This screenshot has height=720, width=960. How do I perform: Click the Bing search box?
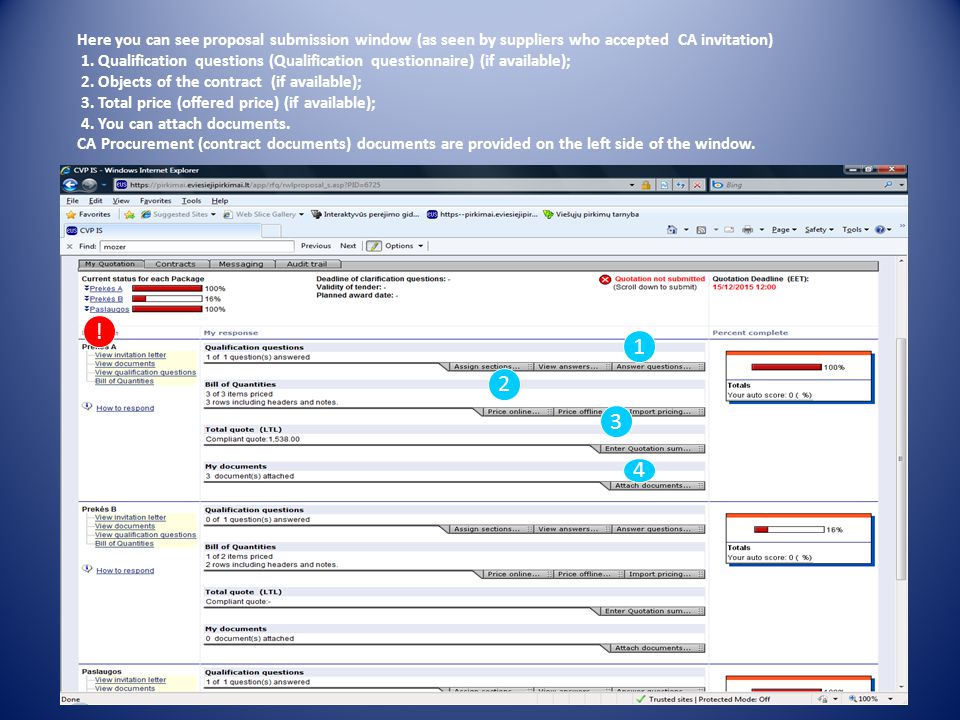coord(800,184)
